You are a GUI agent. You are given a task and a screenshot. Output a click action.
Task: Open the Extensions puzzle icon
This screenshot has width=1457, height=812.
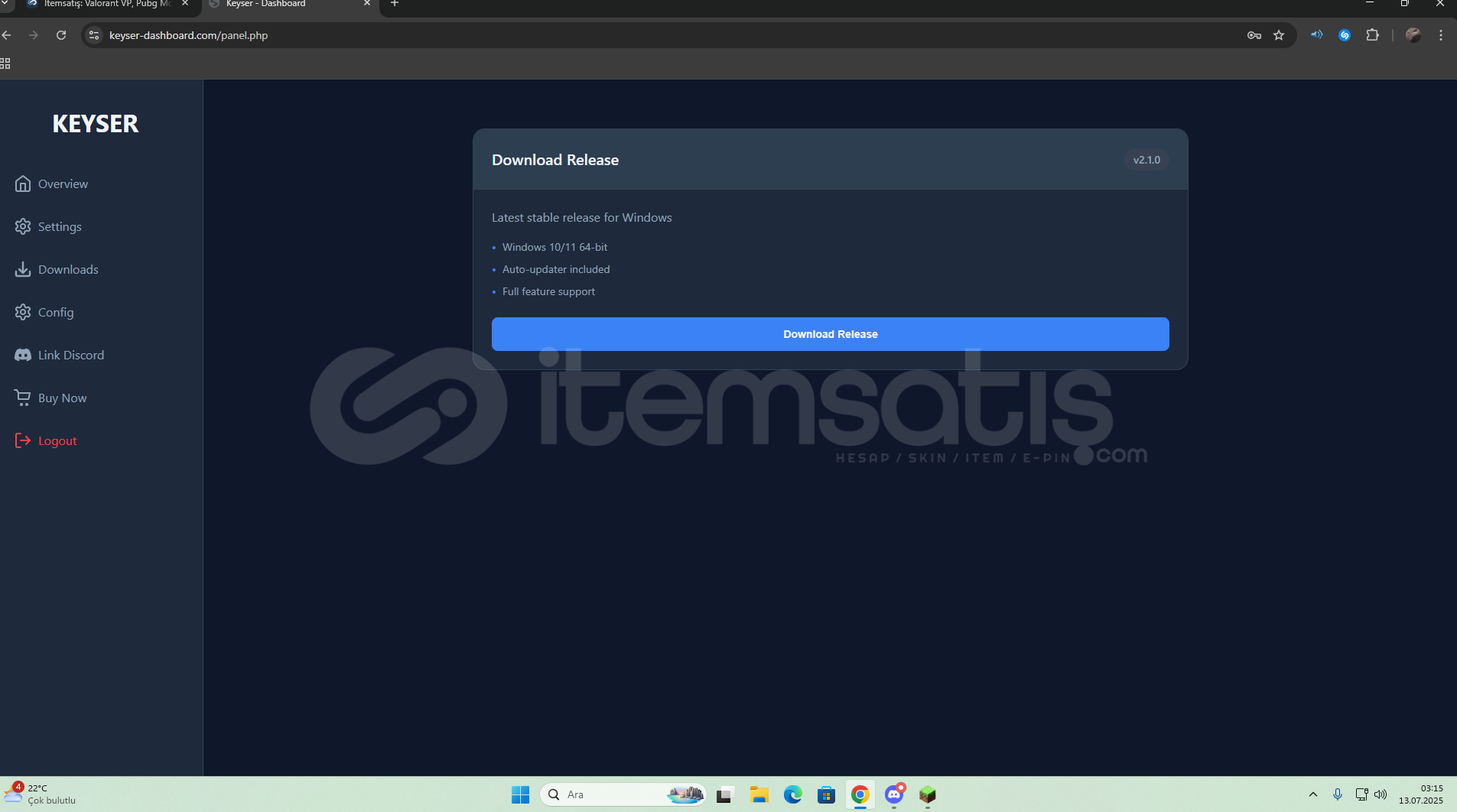coord(1373,35)
